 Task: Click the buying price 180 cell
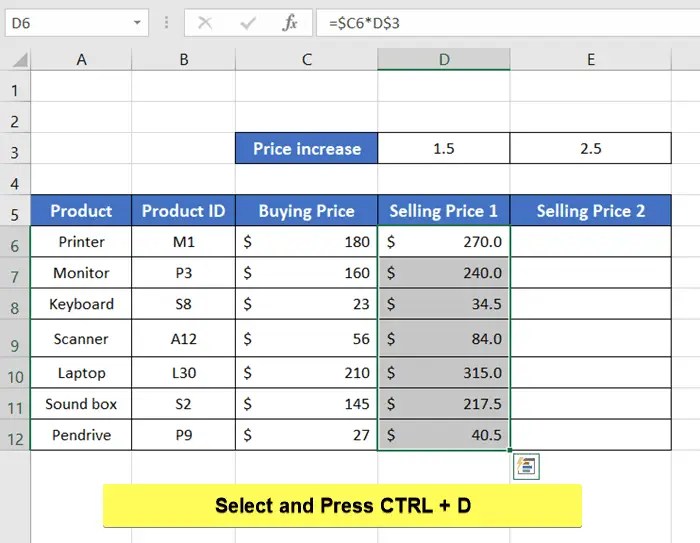point(306,242)
